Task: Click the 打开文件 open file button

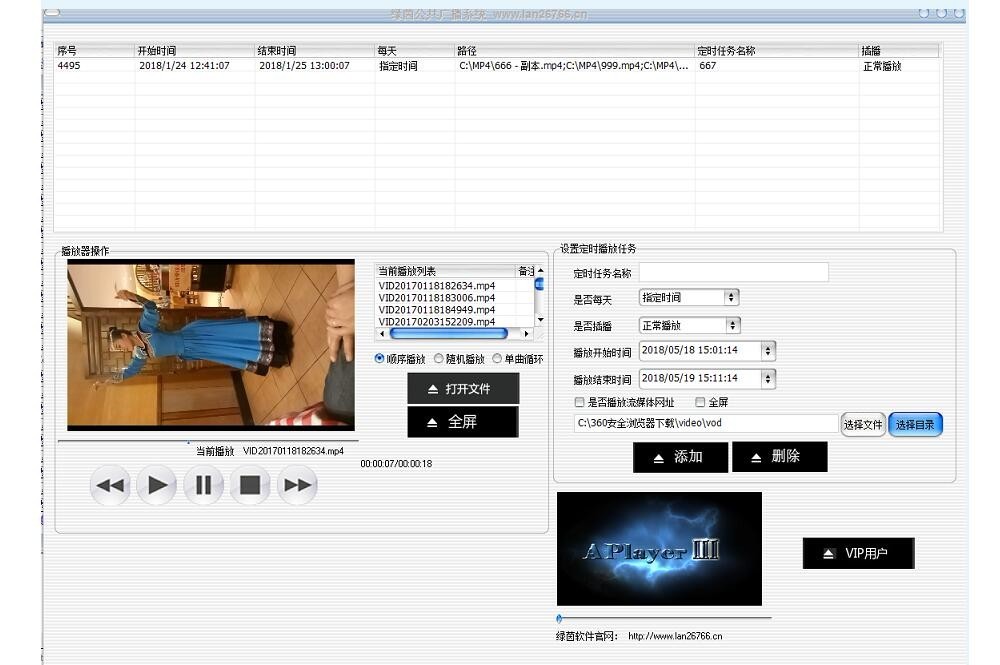Action: (463, 388)
